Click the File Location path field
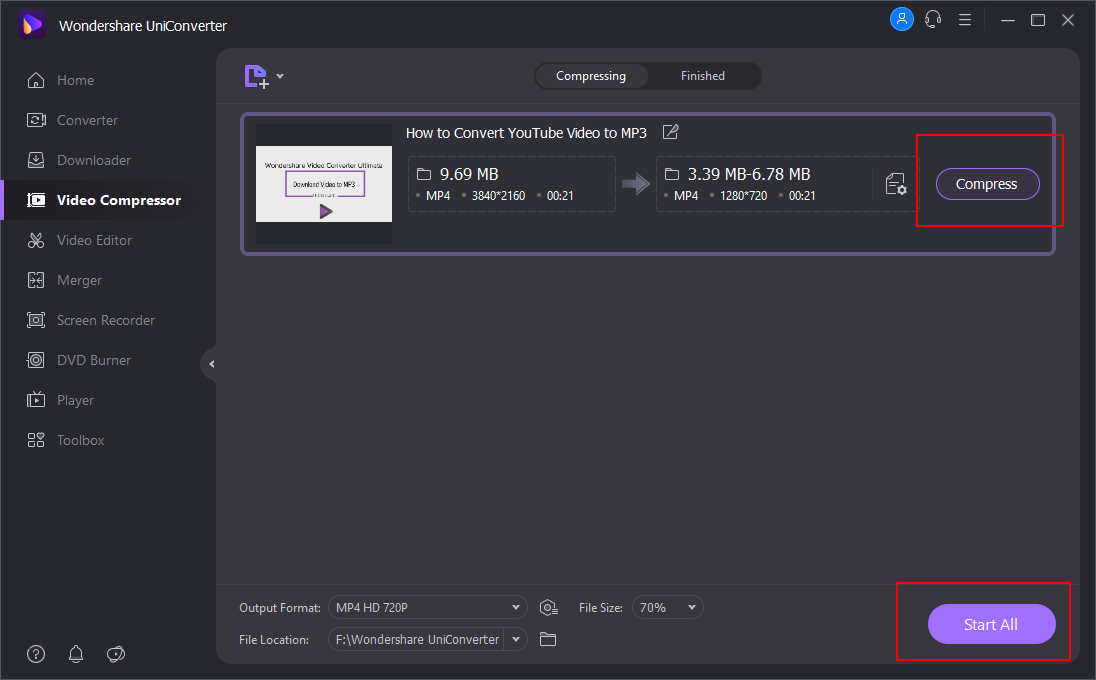1096x680 pixels. click(417, 639)
